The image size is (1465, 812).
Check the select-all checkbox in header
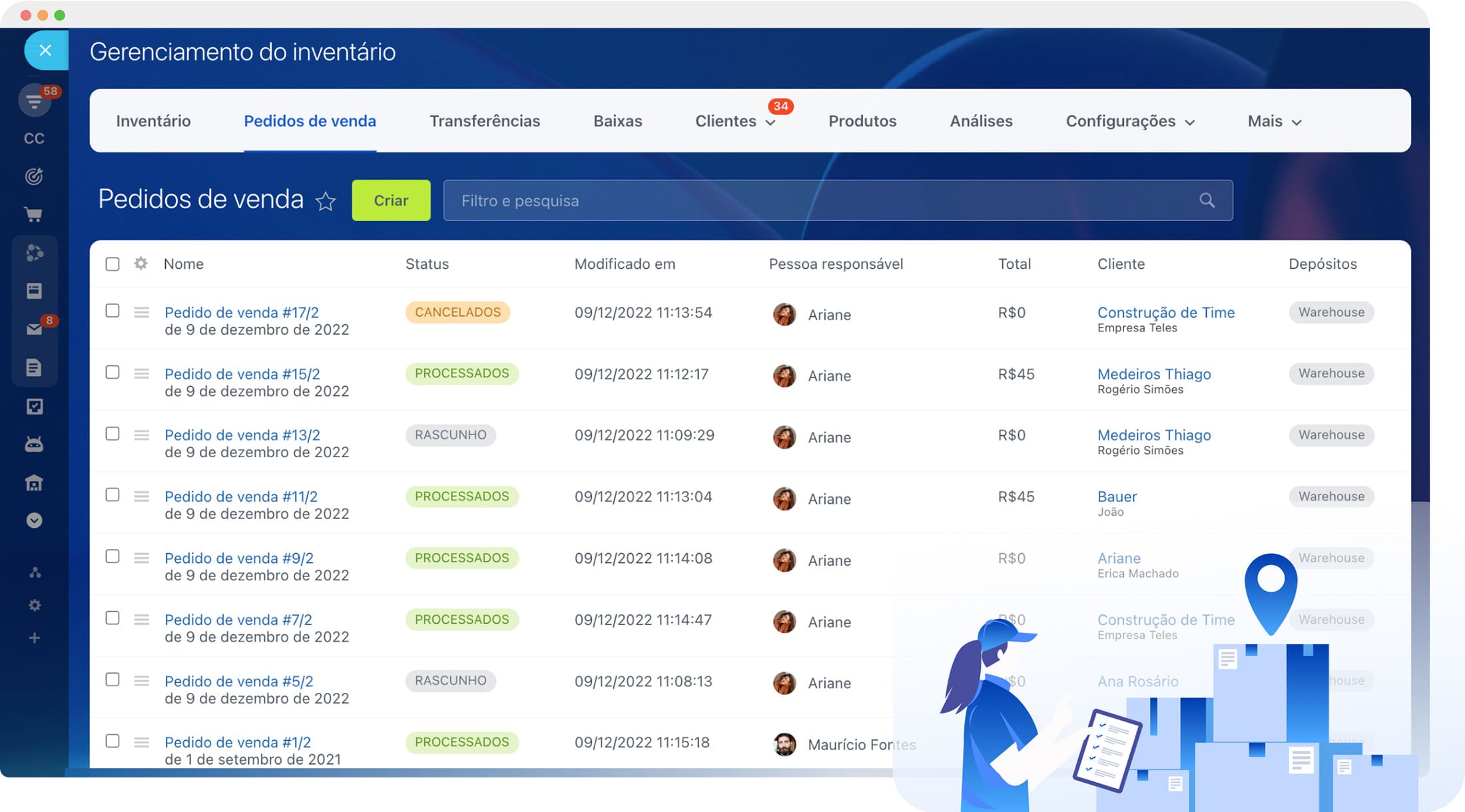click(x=113, y=264)
